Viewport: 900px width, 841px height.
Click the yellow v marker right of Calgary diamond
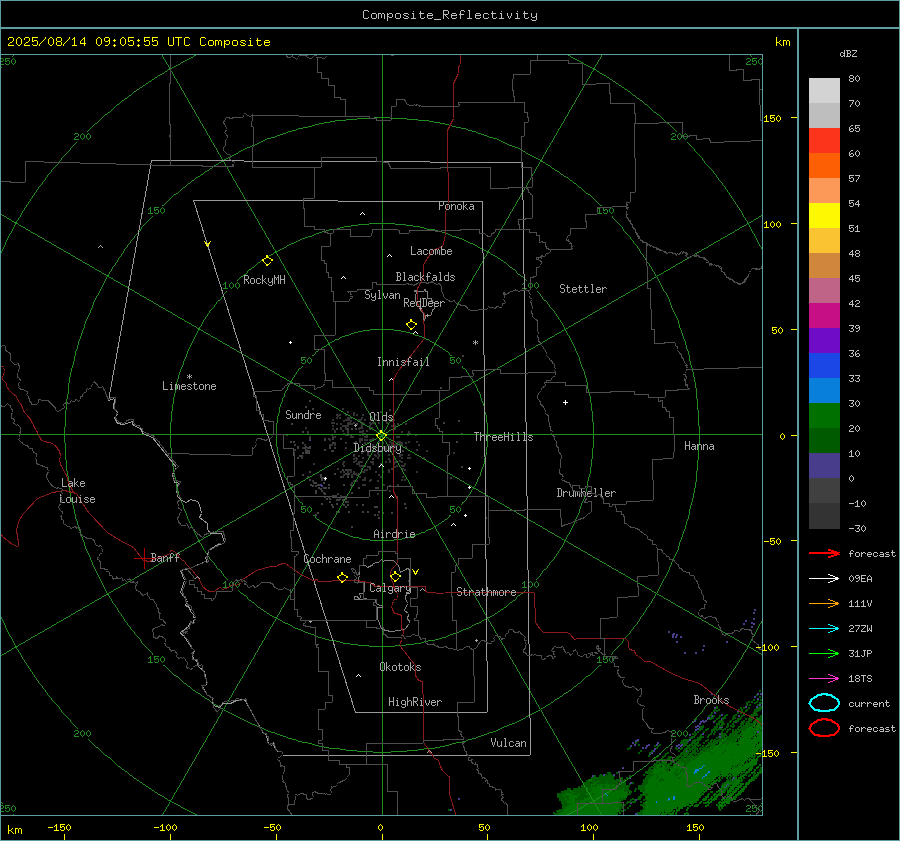[416, 572]
